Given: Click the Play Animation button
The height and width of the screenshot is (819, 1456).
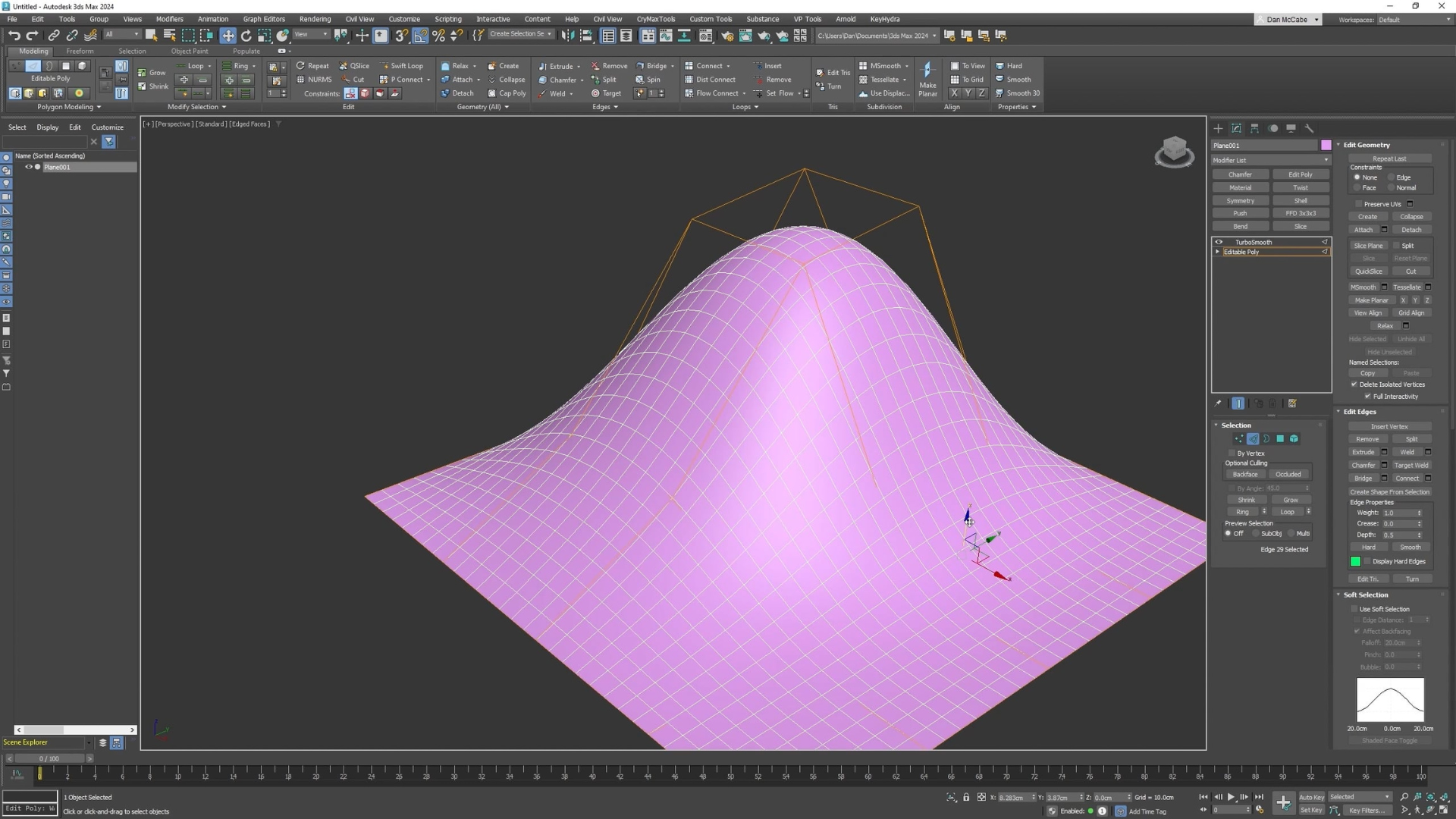Looking at the screenshot, I should click(1231, 797).
